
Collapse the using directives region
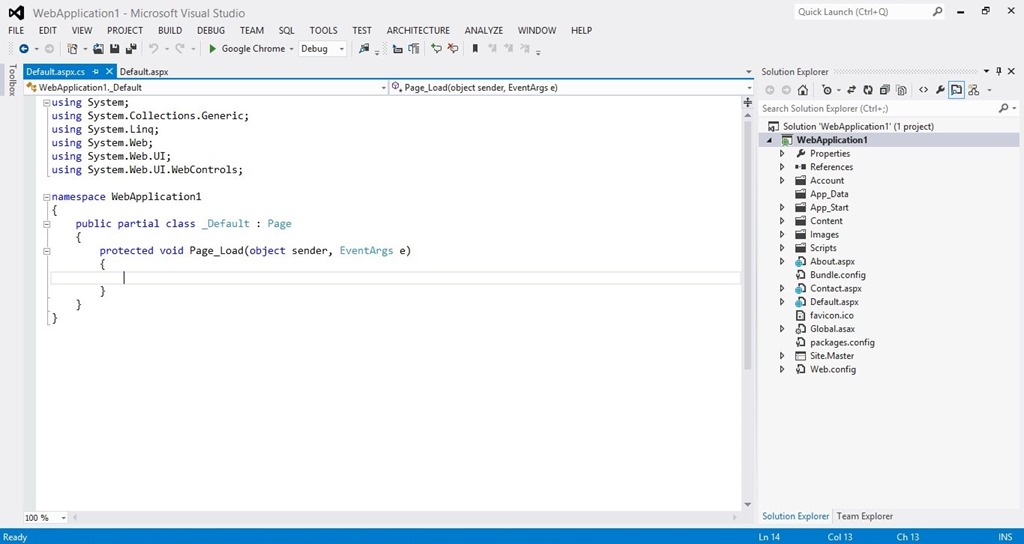point(46,103)
